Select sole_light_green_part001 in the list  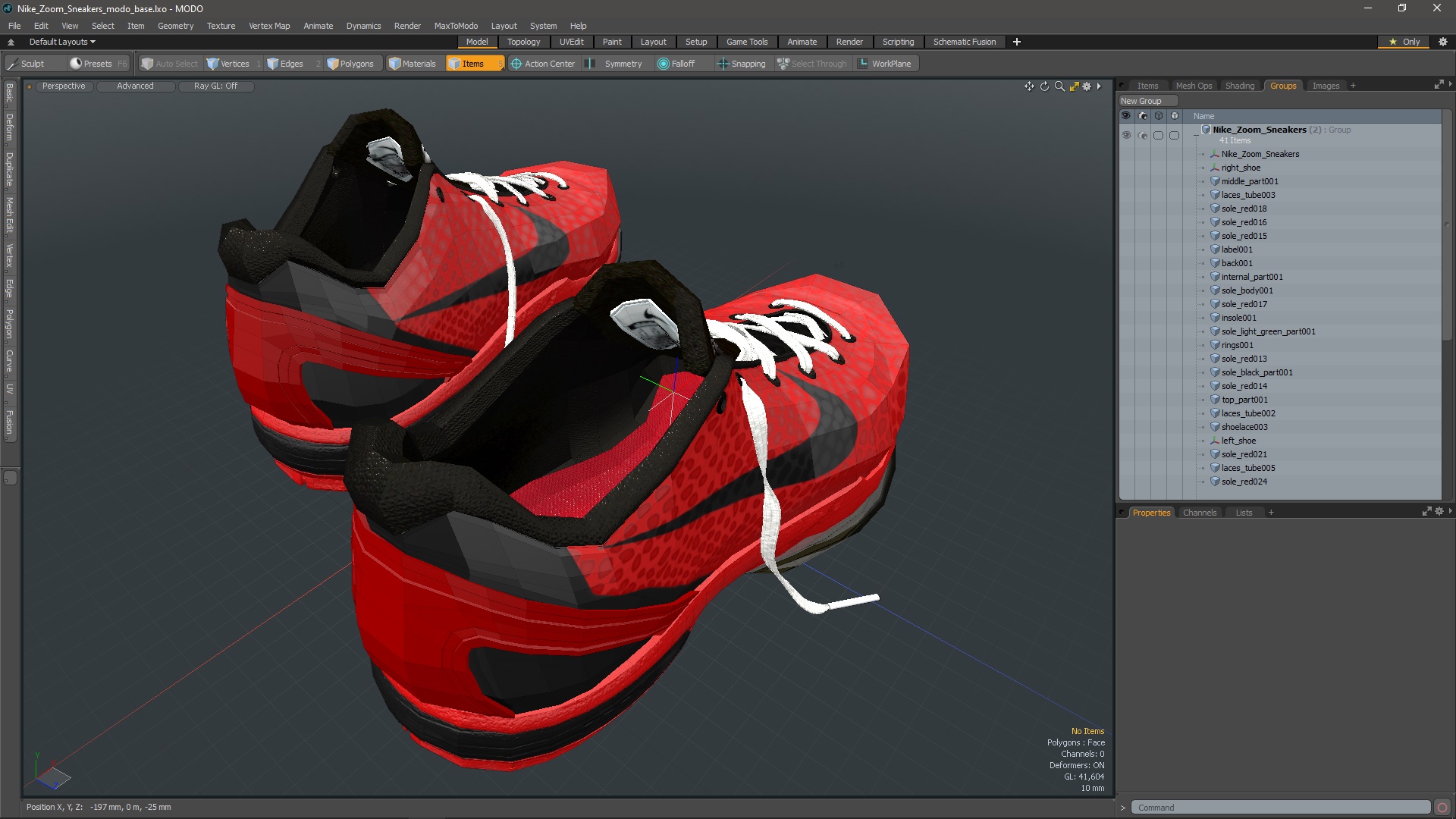[x=1268, y=331]
